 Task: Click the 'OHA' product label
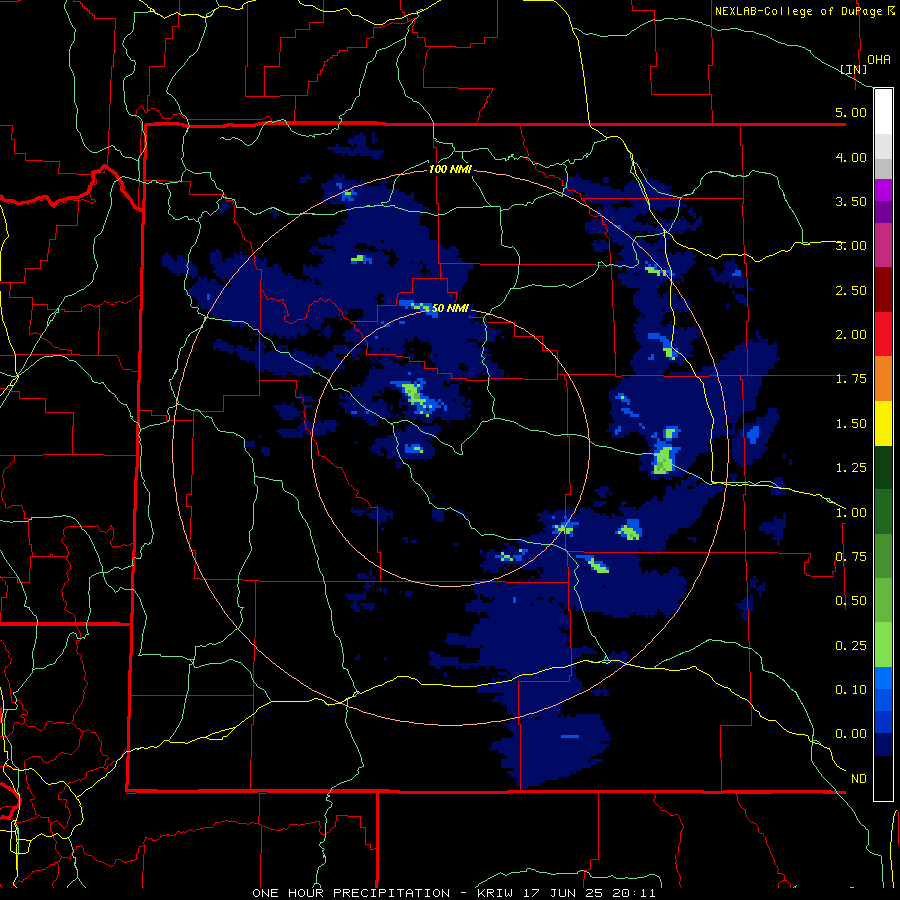click(x=879, y=60)
